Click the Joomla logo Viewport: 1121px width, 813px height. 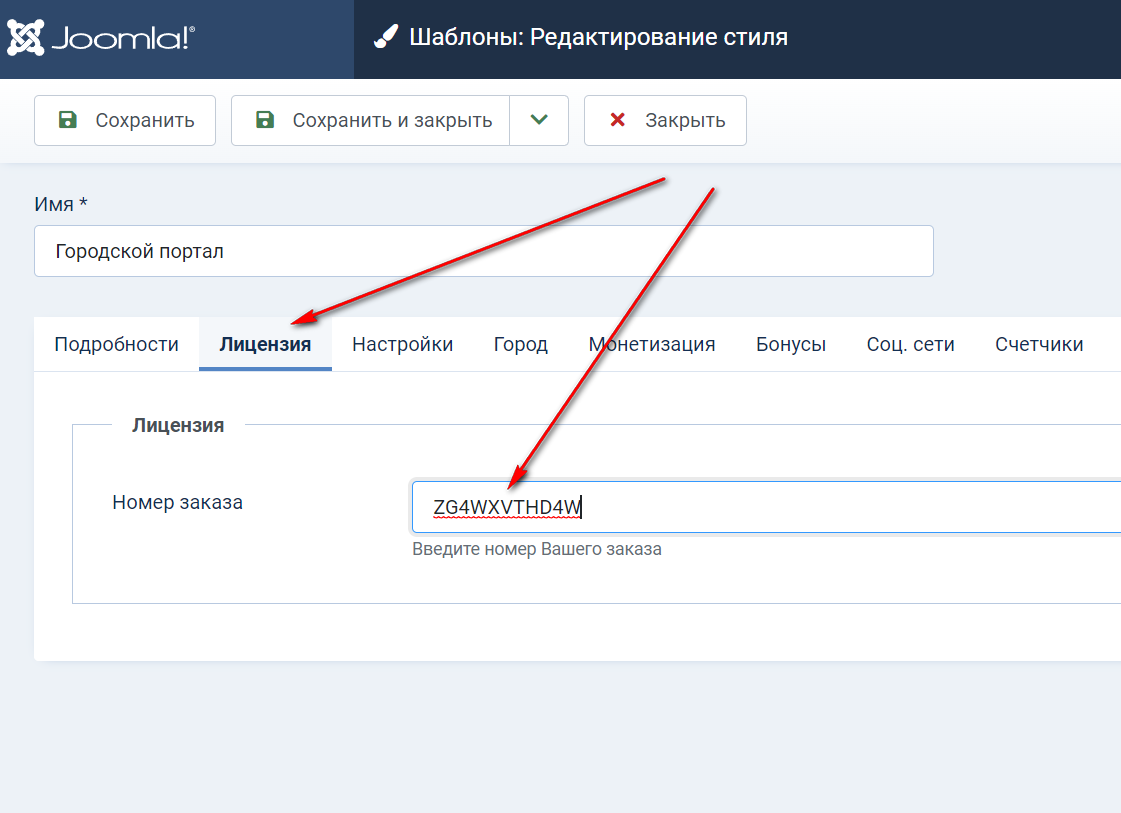[101, 38]
